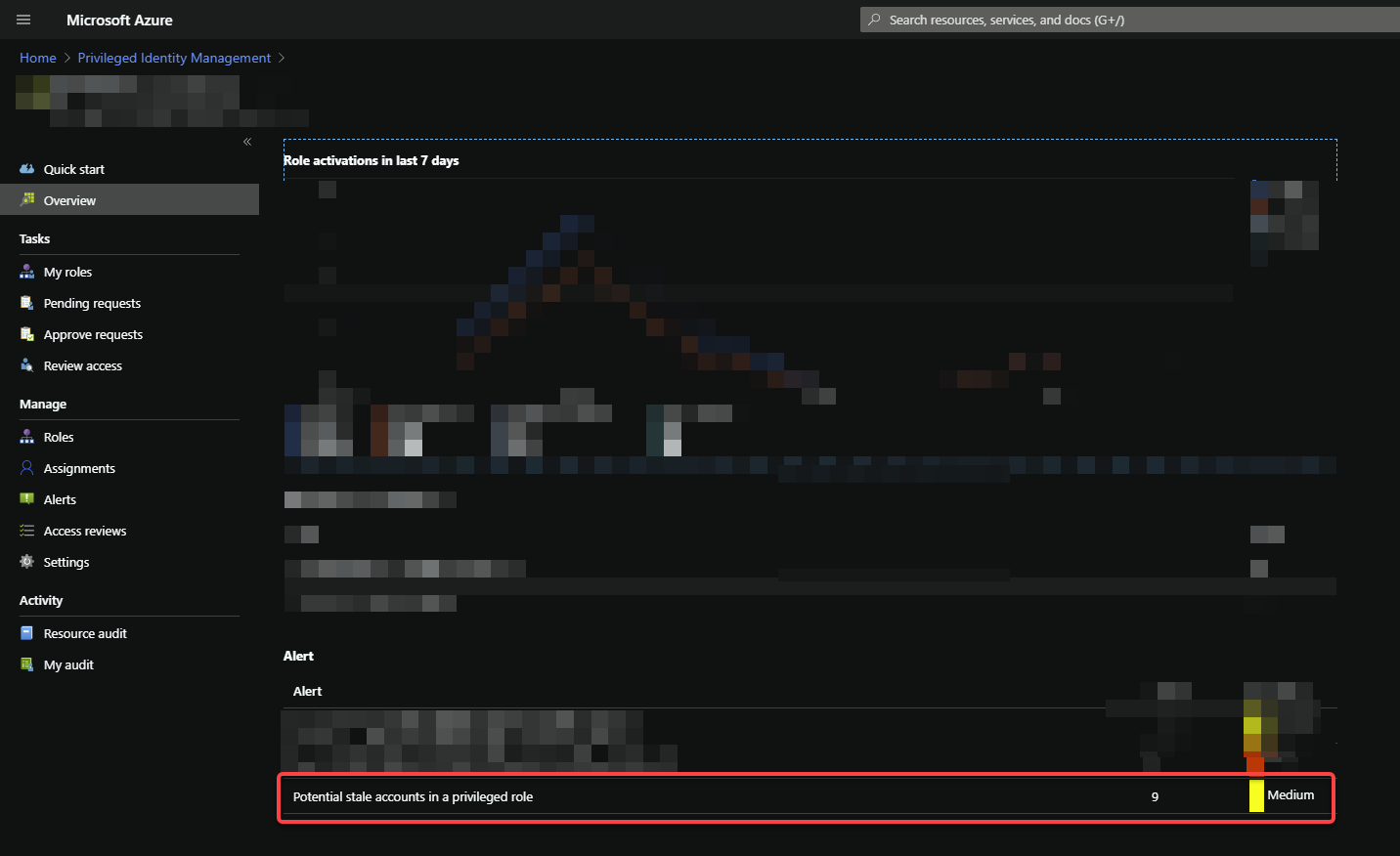Click the Assignments person icon
Viewport: 1400px width, 856px height.
coord(26,468)
